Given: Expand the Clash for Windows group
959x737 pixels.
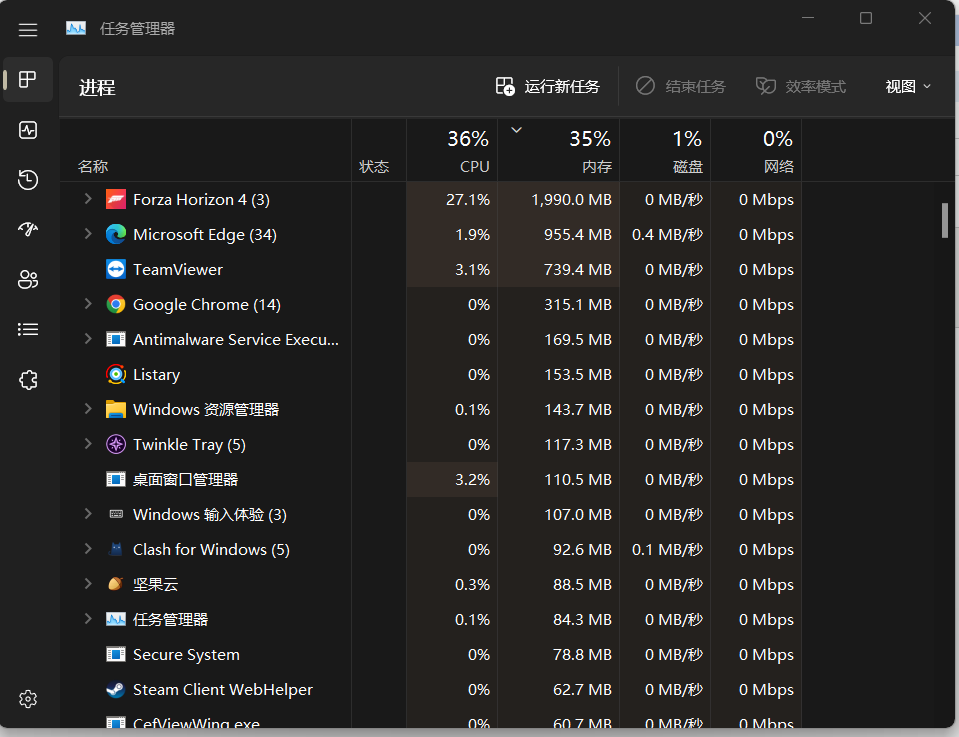Looking at the screenshot, I should click(x=88, y=549).
